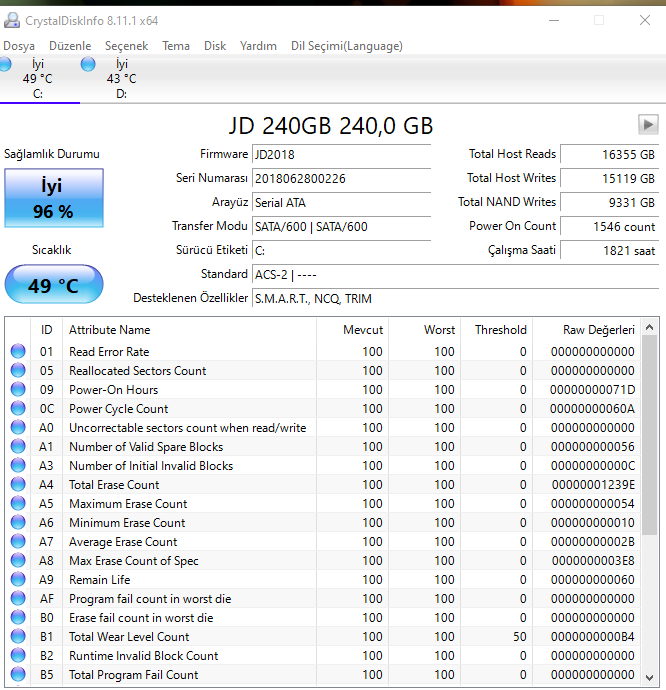
Task: Click the 49 °C temperature button
Action: pos(54,285)
